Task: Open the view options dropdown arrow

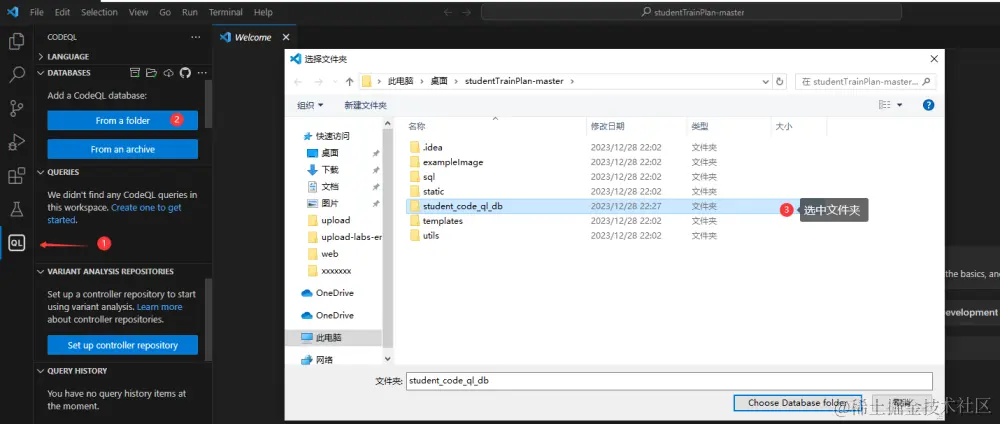Action: coord(899,105)
